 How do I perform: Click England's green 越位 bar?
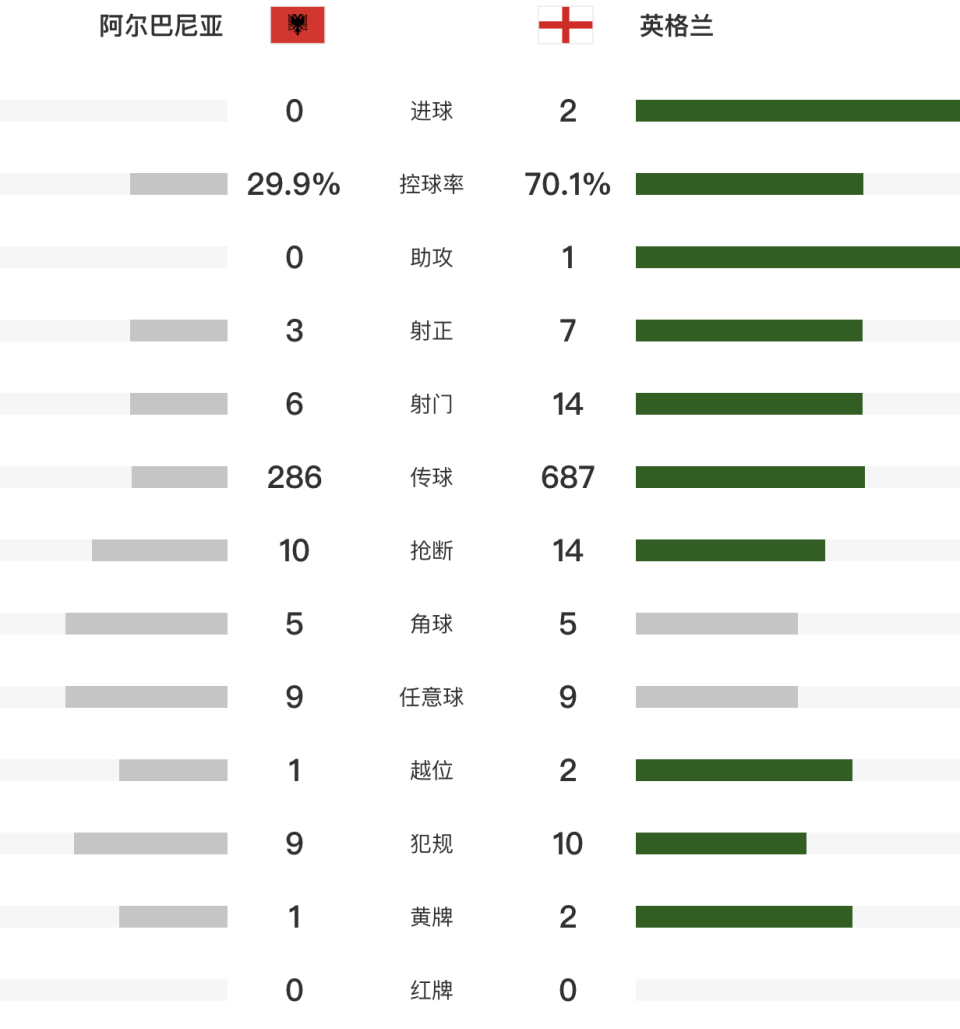click(x=744, y=770)
